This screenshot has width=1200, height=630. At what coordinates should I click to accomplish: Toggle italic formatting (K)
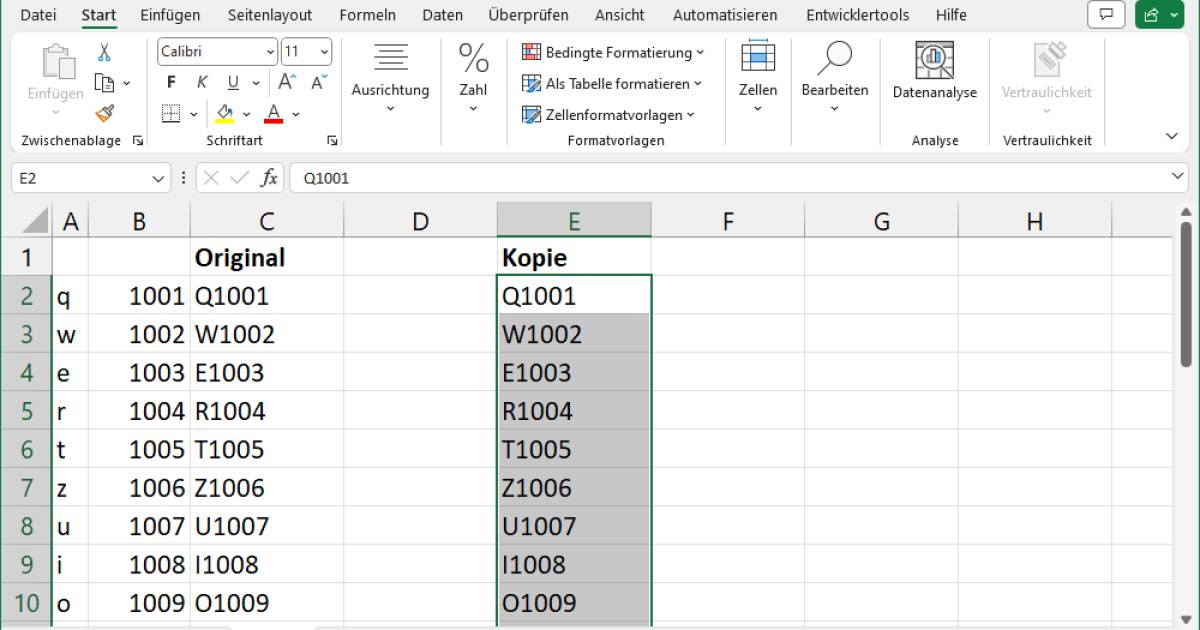pyautogui.click(x=202, y=82)
